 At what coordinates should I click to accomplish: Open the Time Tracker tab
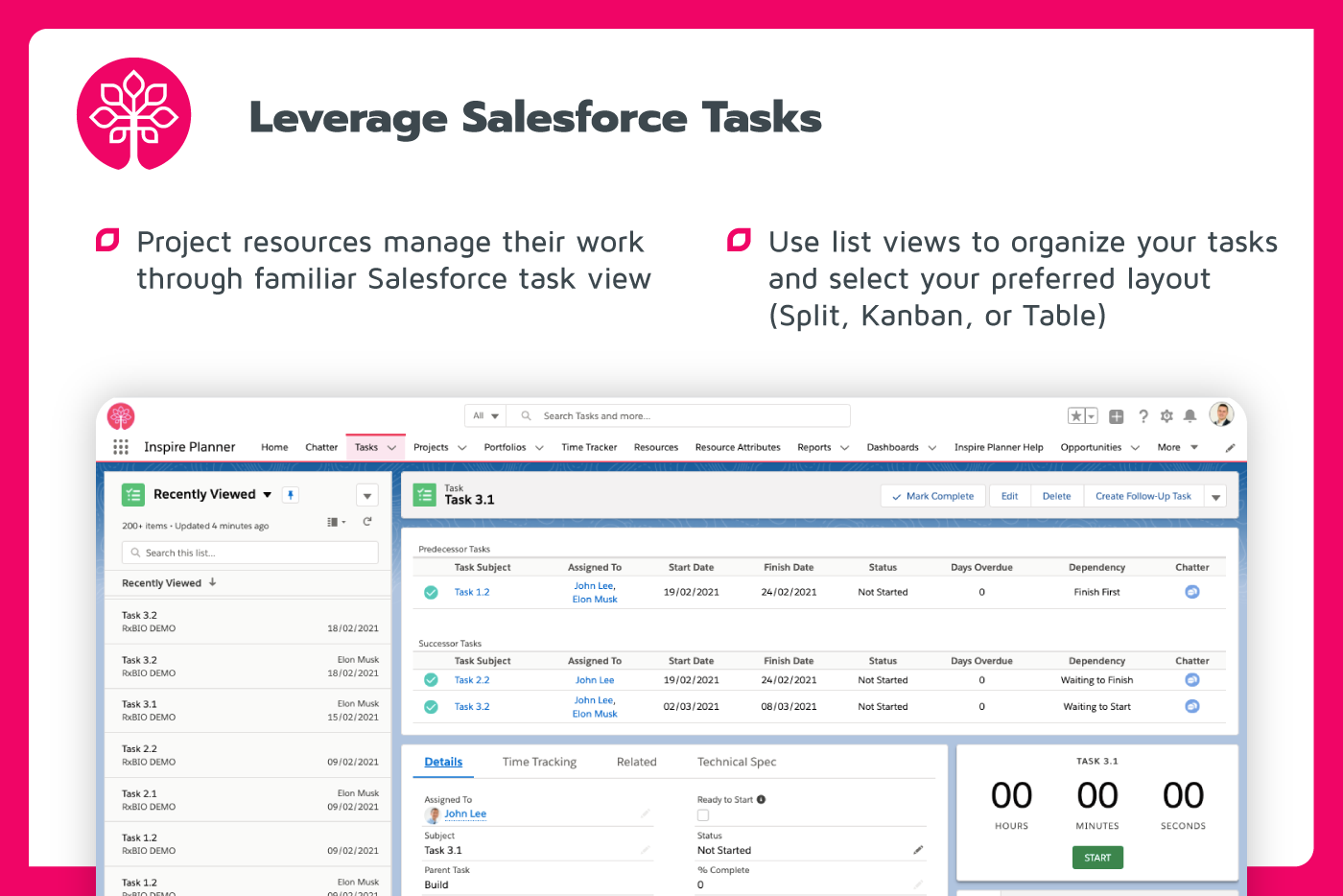coord(589,447)
